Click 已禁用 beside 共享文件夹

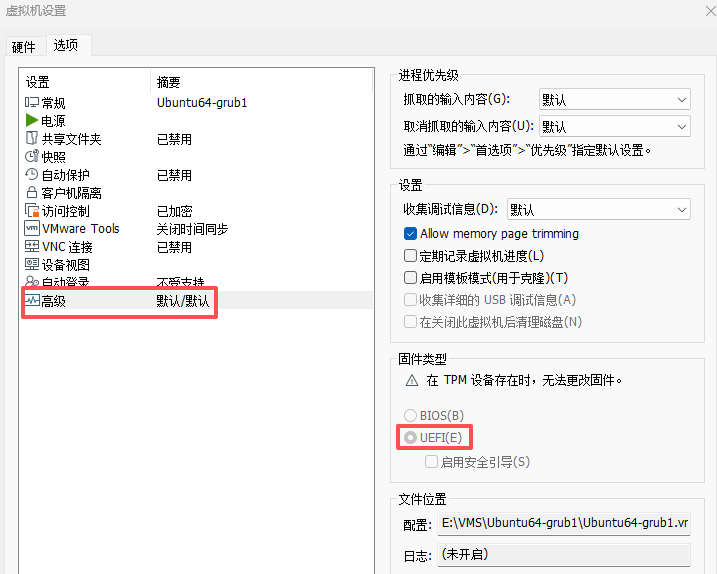click(x=174, y=139)
